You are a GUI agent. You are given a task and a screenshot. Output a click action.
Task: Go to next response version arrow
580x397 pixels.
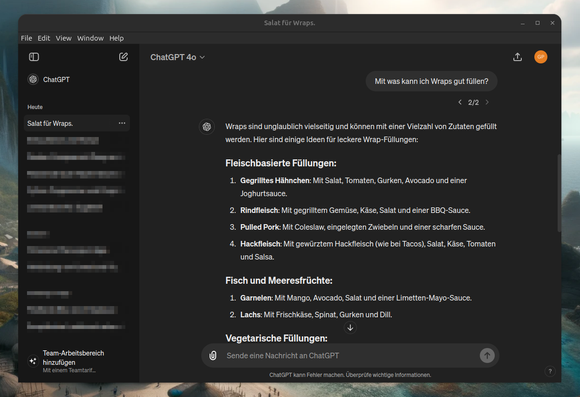pyautogui.click(x=487, y=102)
